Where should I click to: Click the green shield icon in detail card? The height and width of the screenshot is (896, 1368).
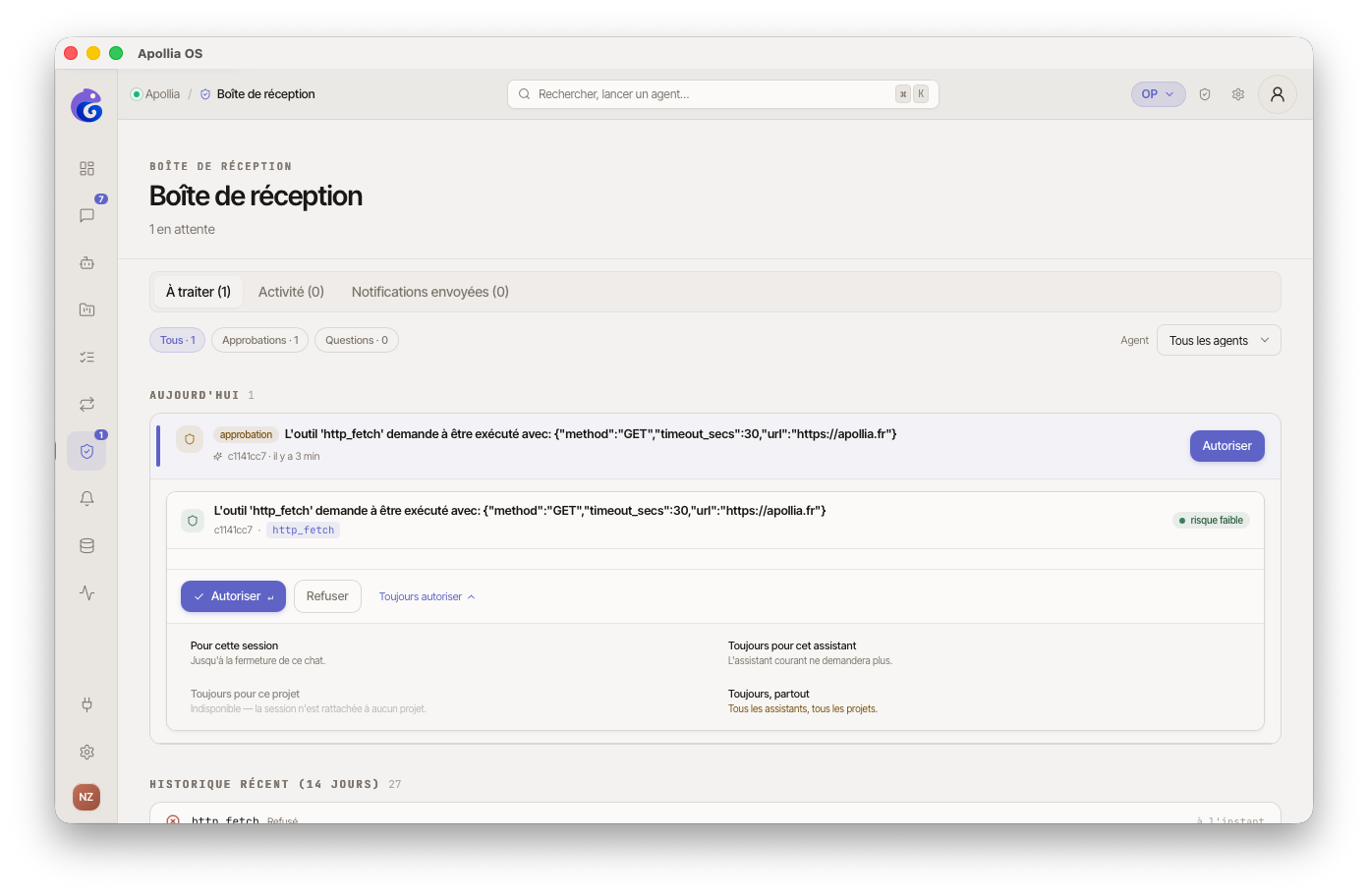coord(193,520)
